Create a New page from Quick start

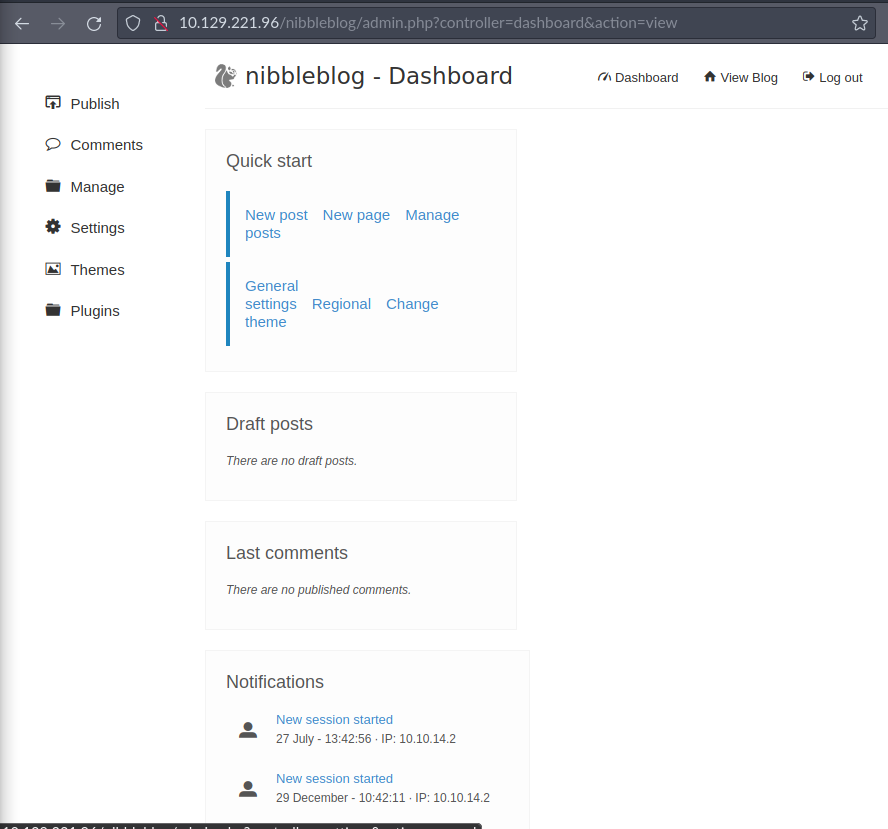(356, 215)
